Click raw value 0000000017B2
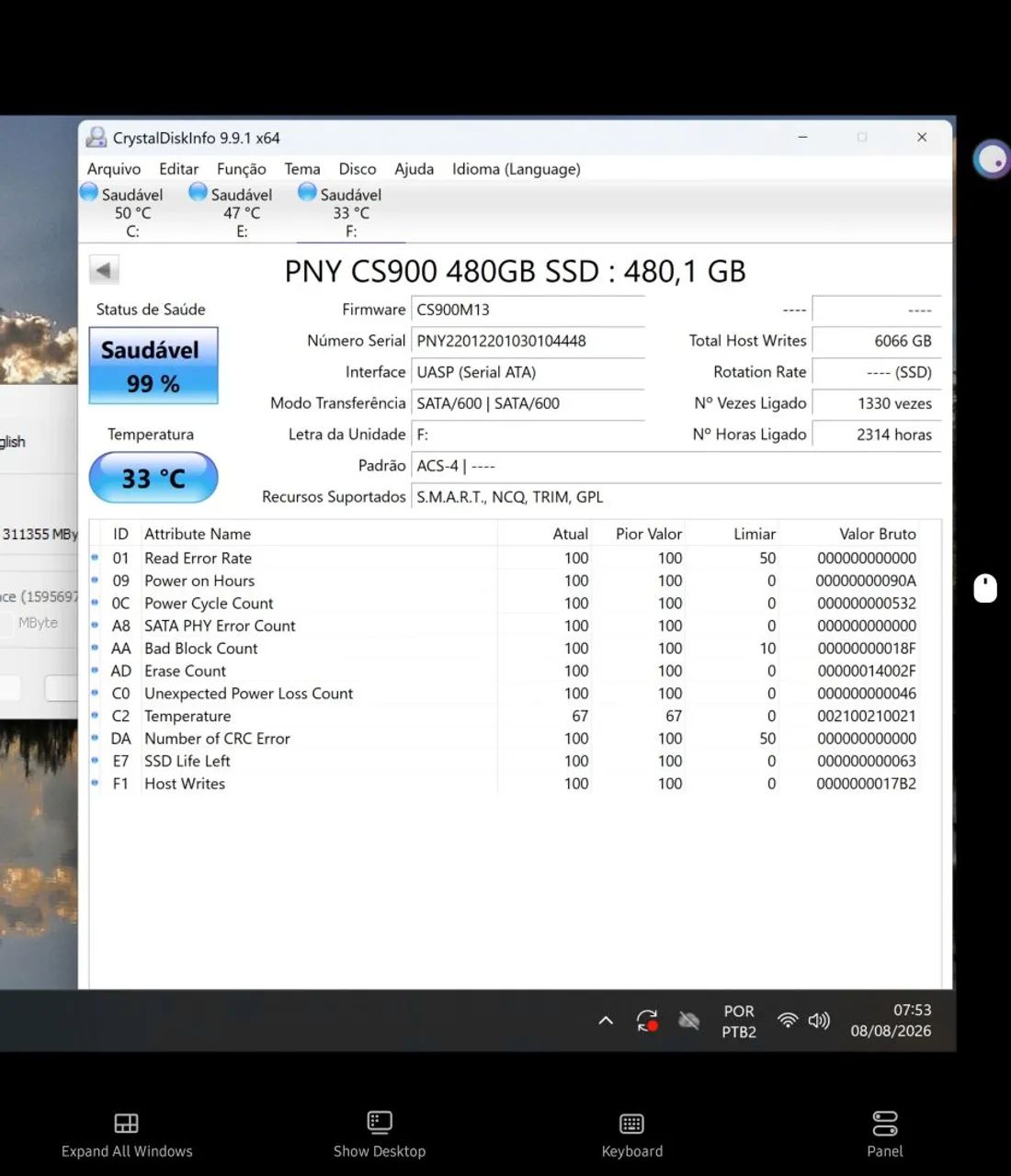Image resolution: width=1011 pixels, height=1176 pixels. 866,784
